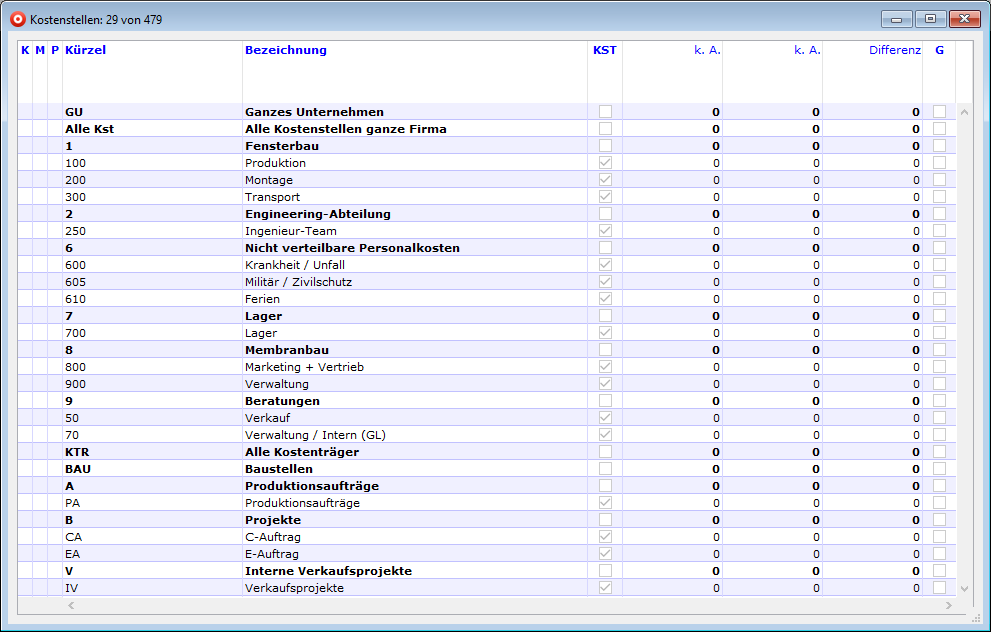Click horizontal scrollbar left arrow
This screenshot has height=632, width=991.
(71, 606)
